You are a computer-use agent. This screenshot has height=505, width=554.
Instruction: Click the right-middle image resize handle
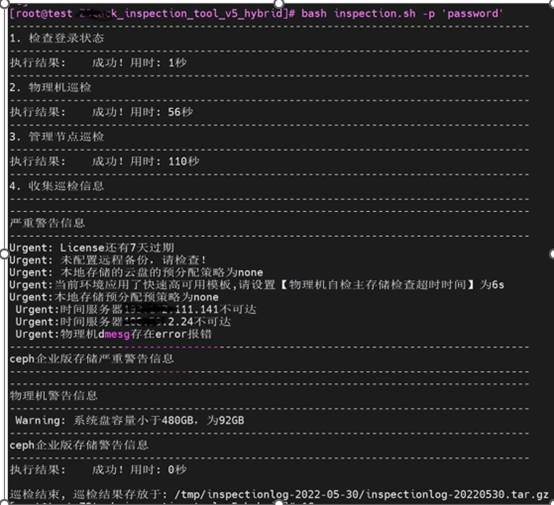point(552,254)
